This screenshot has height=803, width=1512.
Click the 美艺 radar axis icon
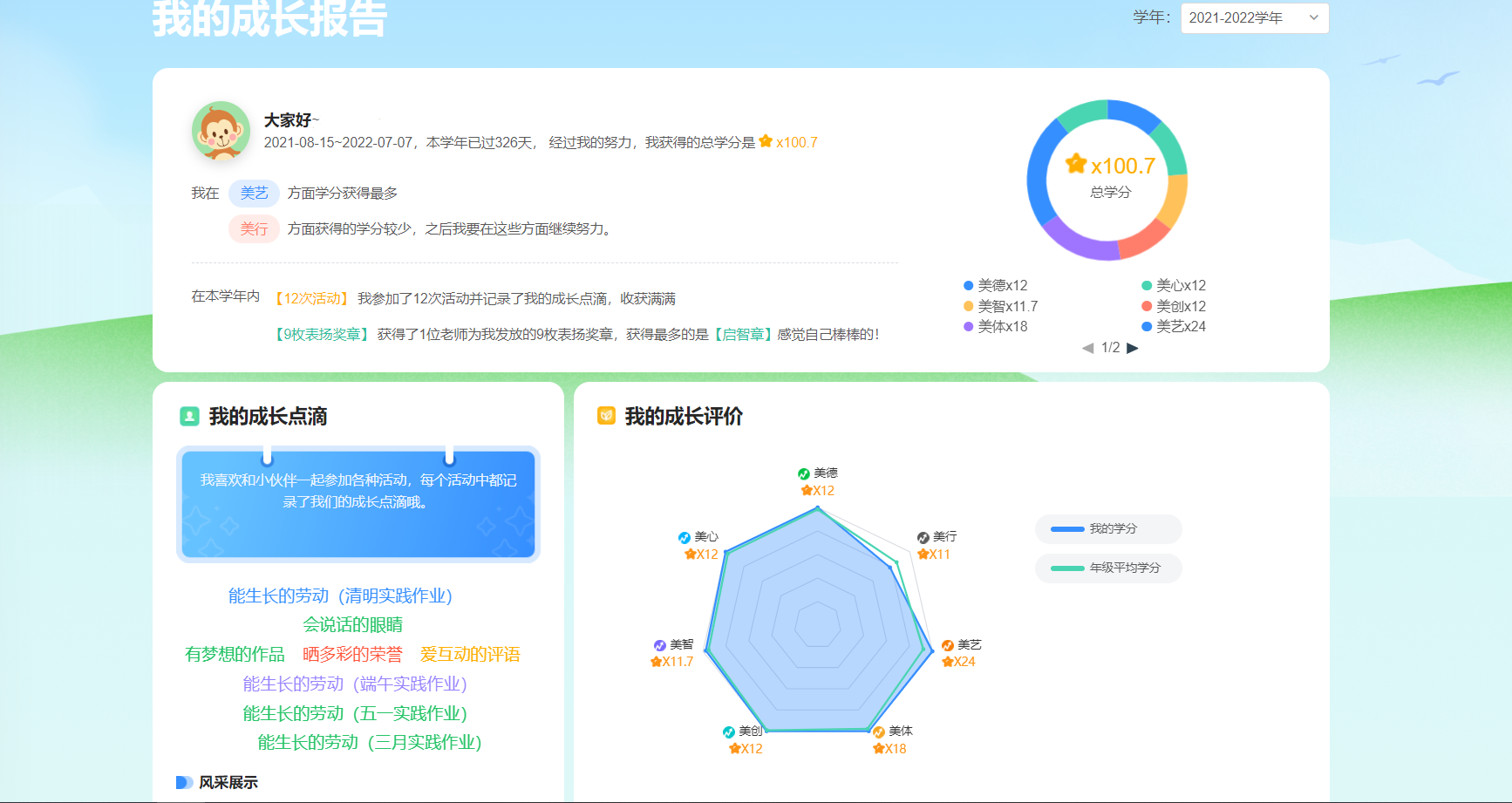click(947, 645)
